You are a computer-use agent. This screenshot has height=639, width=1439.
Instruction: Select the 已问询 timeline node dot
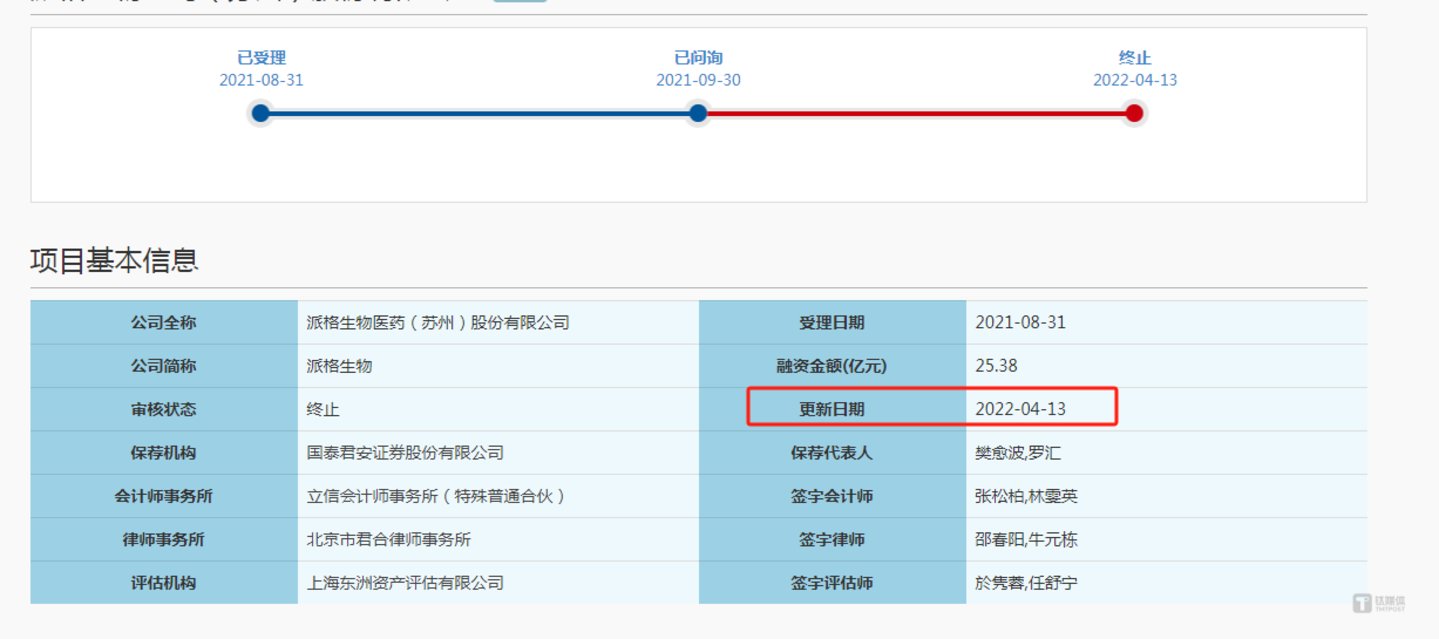[698, 113]
